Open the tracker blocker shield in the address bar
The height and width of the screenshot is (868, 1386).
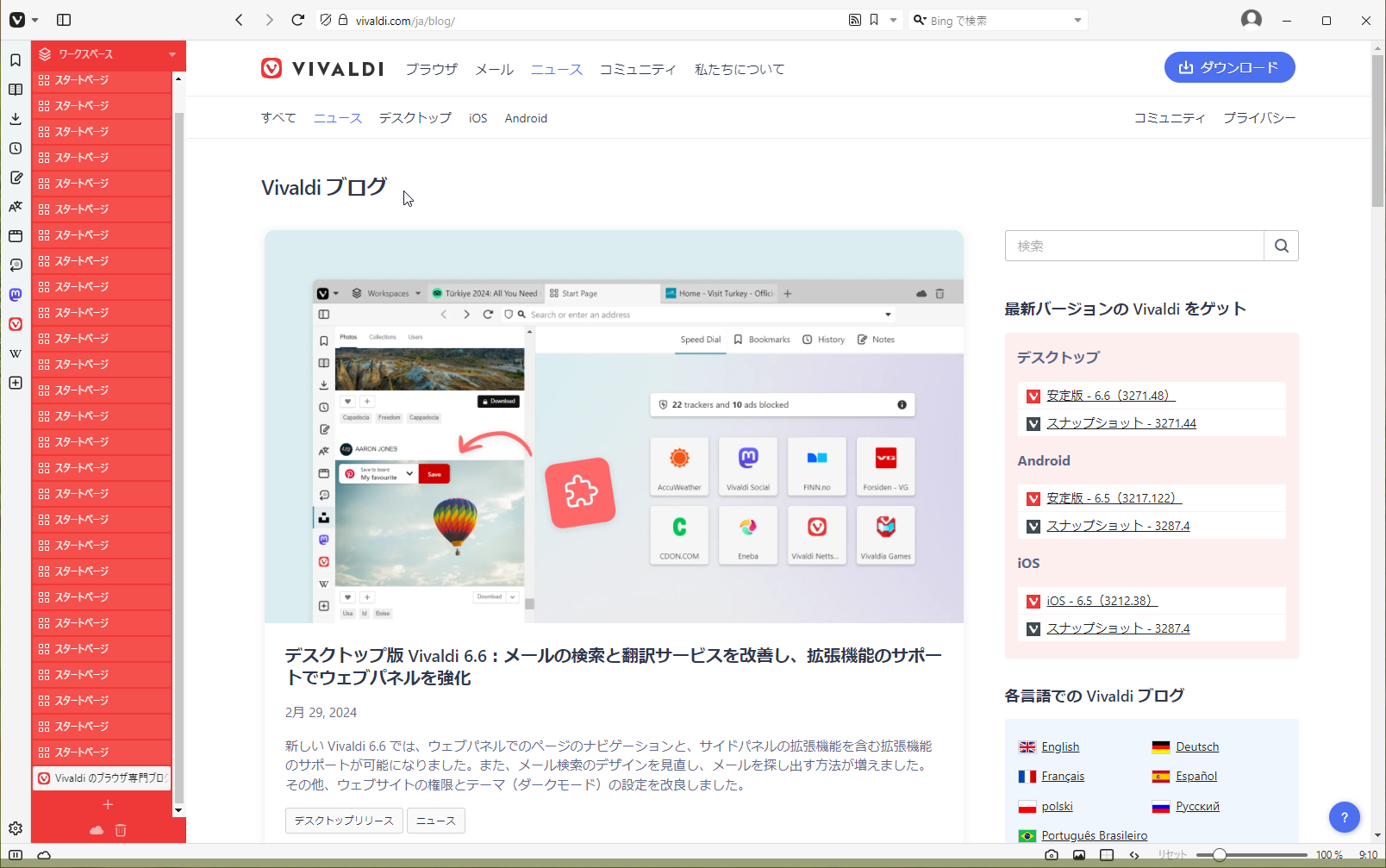[x=326, y=20]
